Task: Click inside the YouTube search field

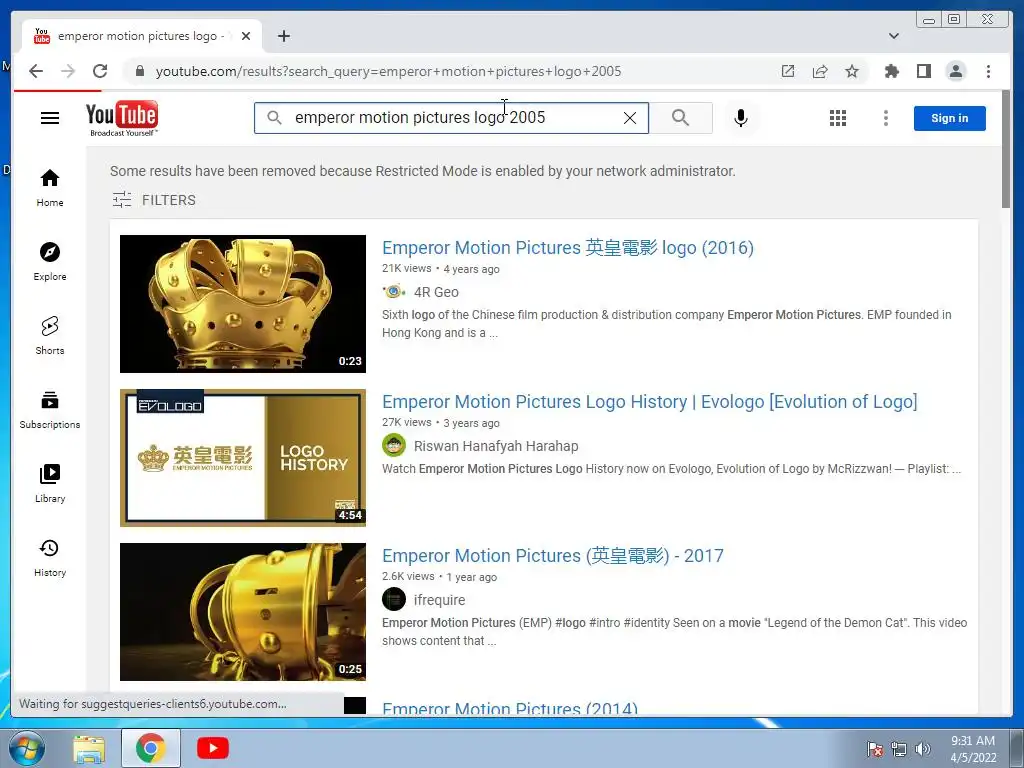Action: [x=451, y=118]
